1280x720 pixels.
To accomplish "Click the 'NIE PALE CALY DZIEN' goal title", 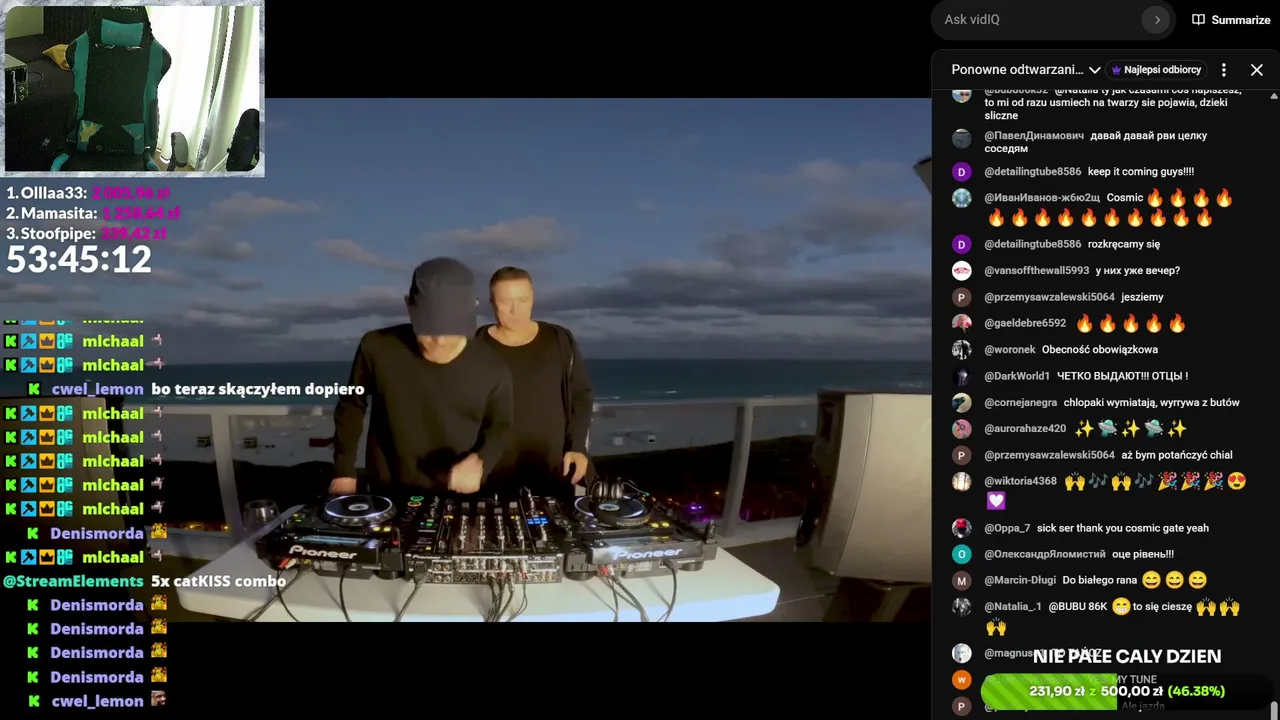I will pos(1127,656).
